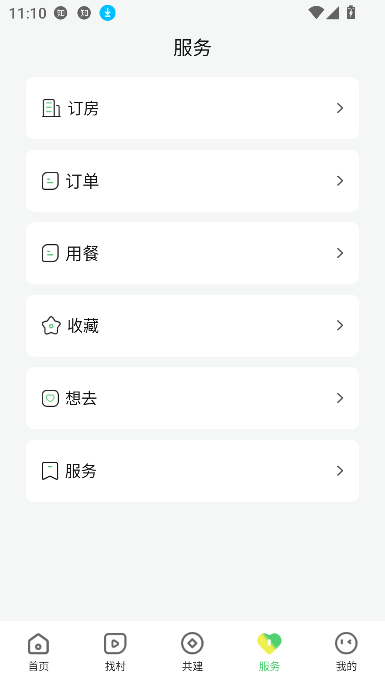The width and height of the screenshot is (385, 684).
Task: Tap the order icon beside 订单
Action: click(x=50, y=181)
